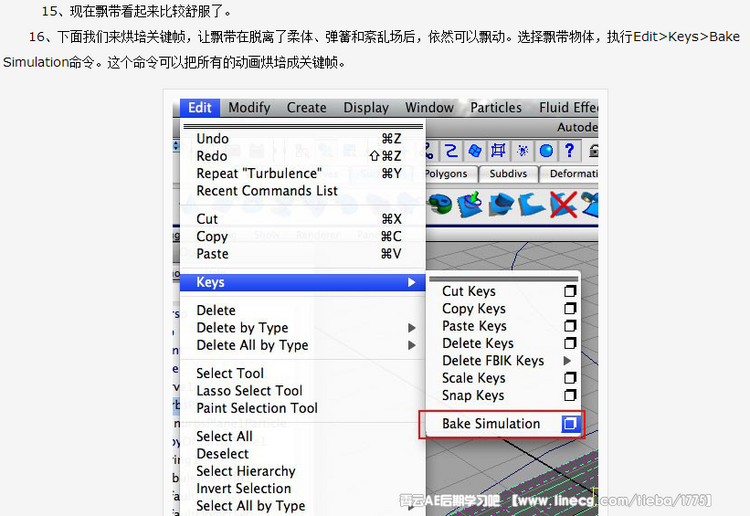This screenshot has width=750, height=516.
Task: Expand Delete All by Type submenu arrow
Action: point(411,345)
